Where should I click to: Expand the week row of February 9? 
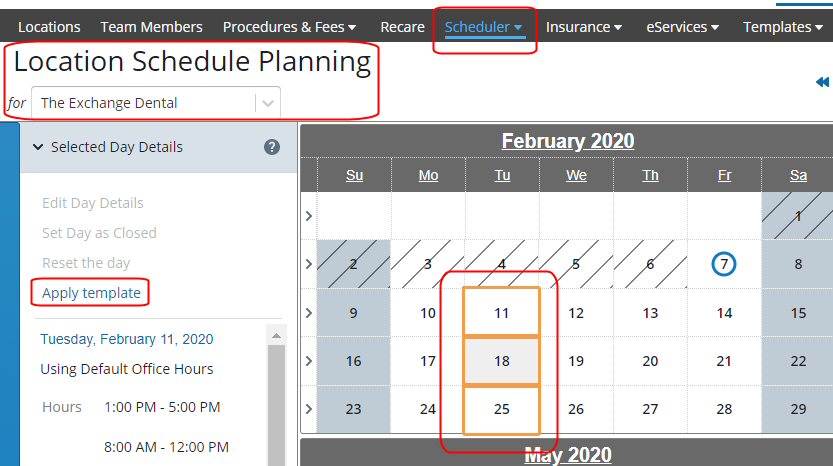click(x=309, y=313)
